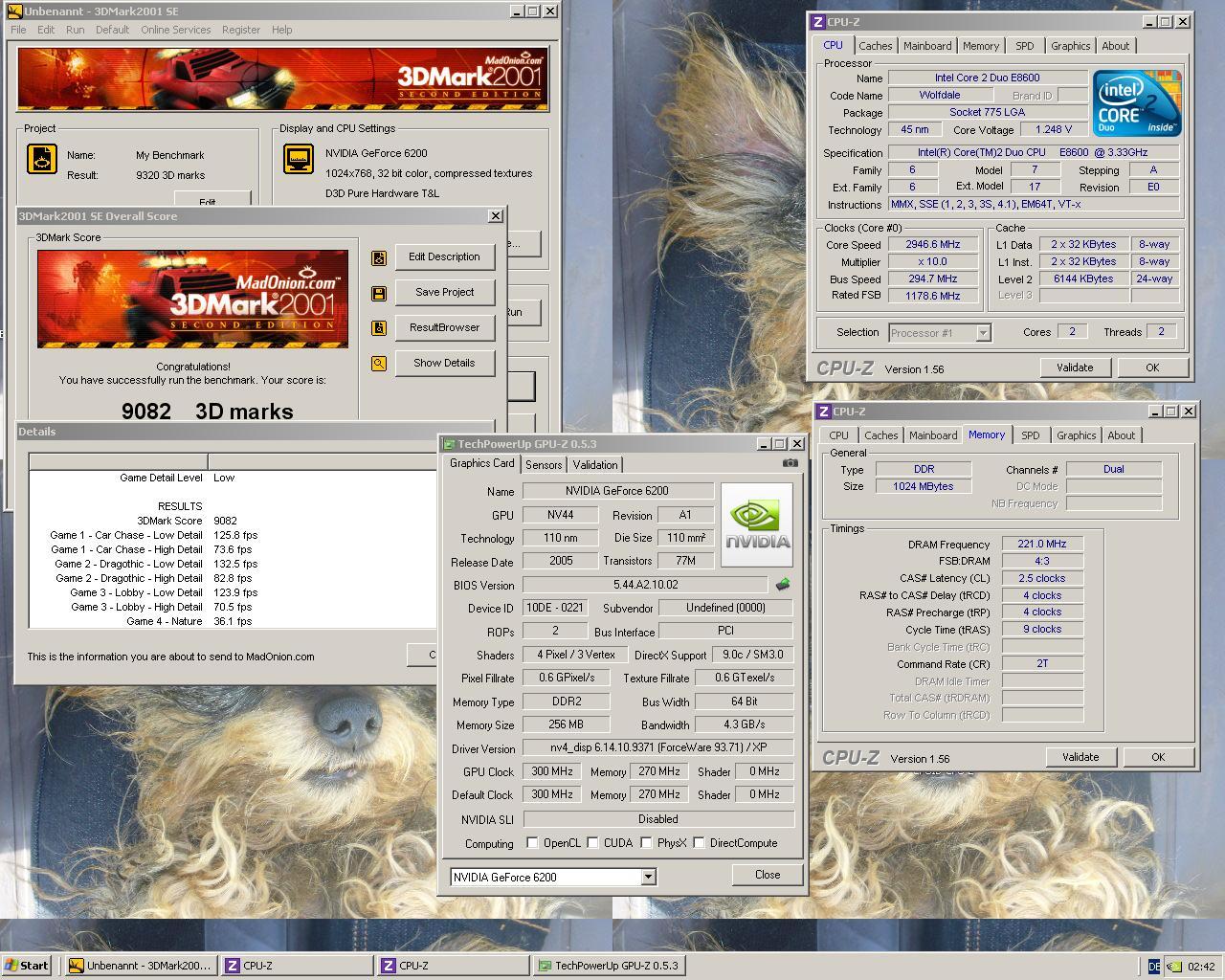Click the Edit Description button
Image resolution: width=1225 pixels, height=980 pixels.
[444, 257]
